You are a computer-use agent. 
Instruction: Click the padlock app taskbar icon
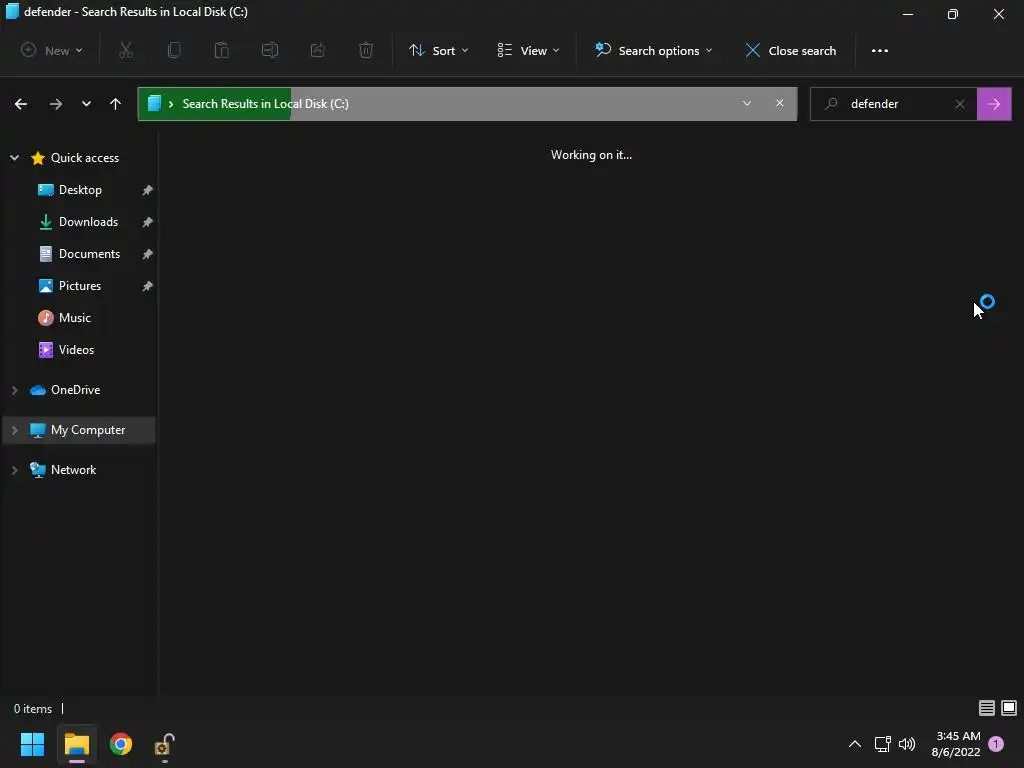[x=164, y=745]
